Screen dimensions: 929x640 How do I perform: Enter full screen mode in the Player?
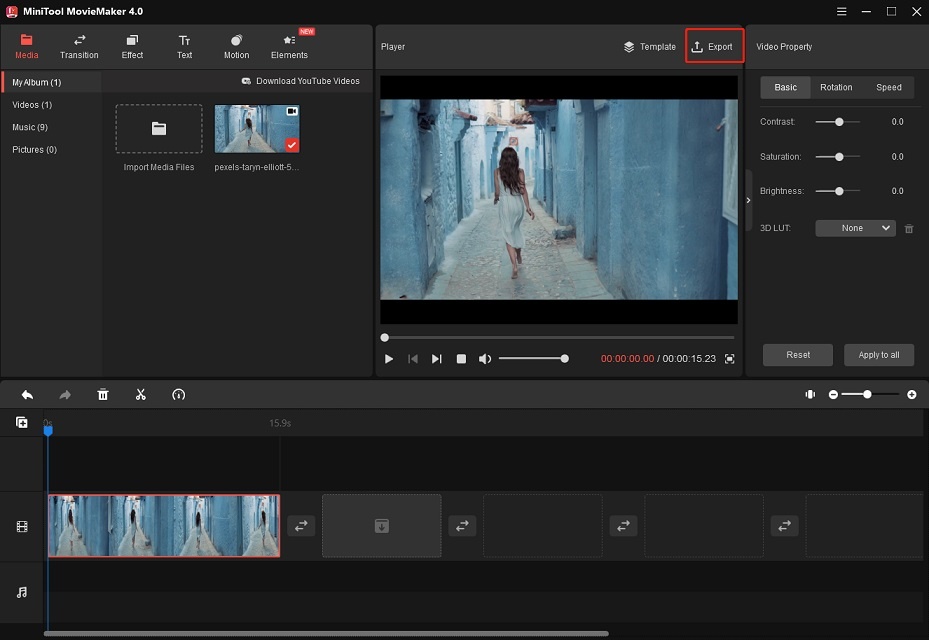[x=729, y=357]
